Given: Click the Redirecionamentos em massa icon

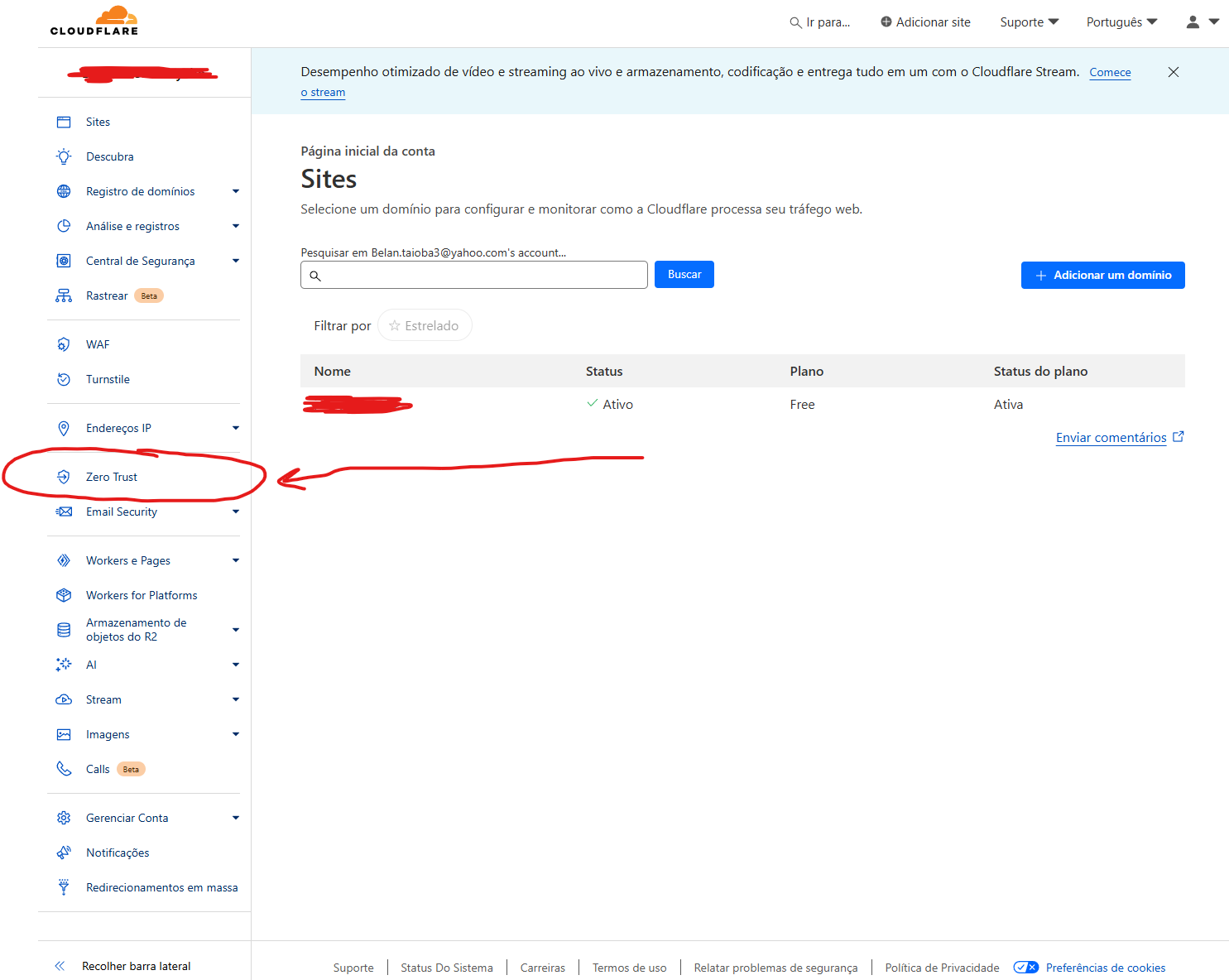Looking at the screenshot, I should point(64,887).
